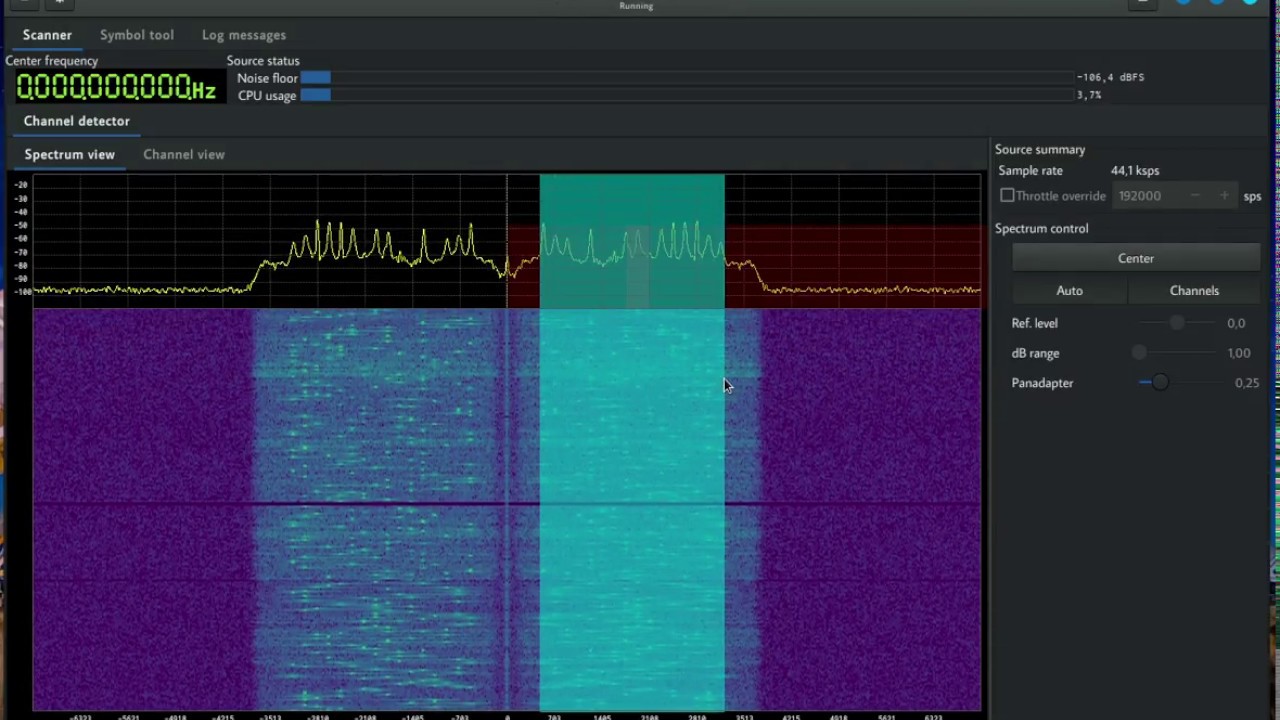Click the Panadapter value 0,25
Image resolution: width=1280 pixels, height=720 pixels.
[x=1247, y=383]
